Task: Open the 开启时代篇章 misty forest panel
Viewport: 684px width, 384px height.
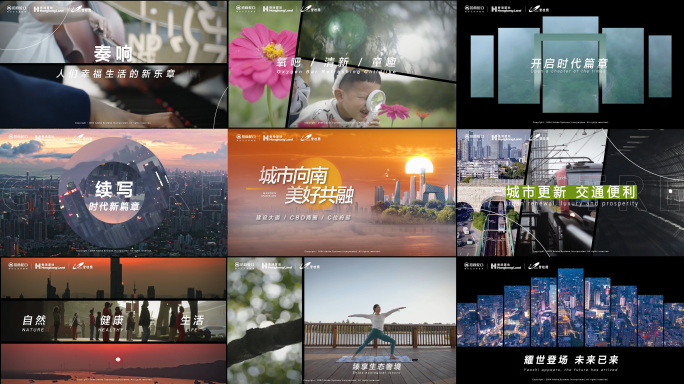Action: click(570, 64)
